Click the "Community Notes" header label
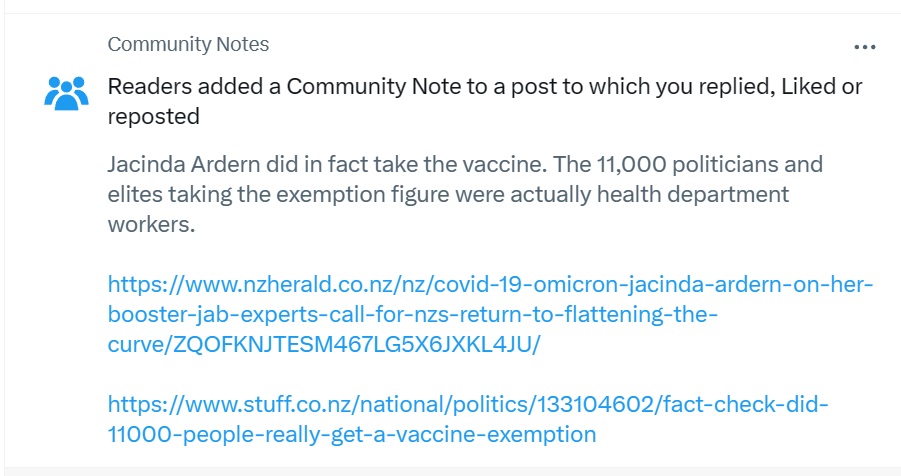 [188, 44]
